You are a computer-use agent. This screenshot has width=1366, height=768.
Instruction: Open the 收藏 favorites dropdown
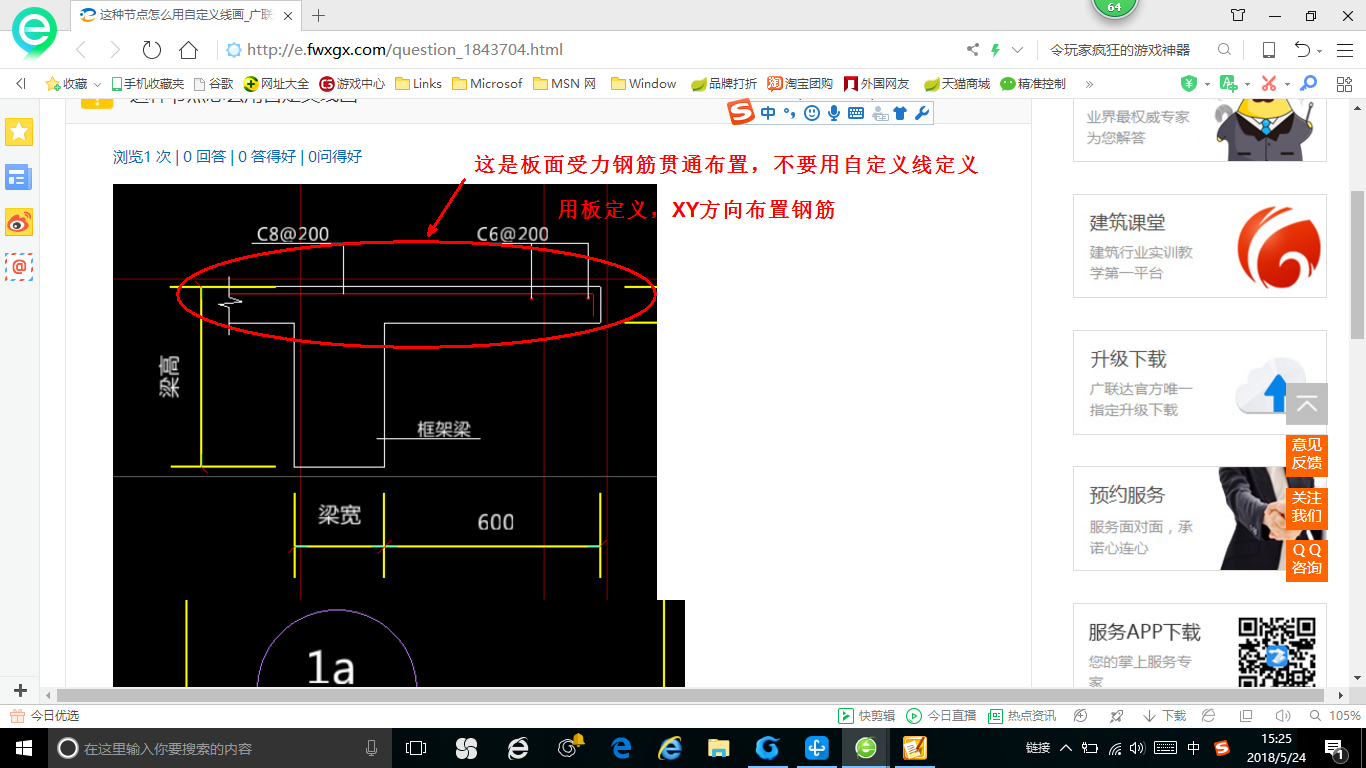coord(73,84)
